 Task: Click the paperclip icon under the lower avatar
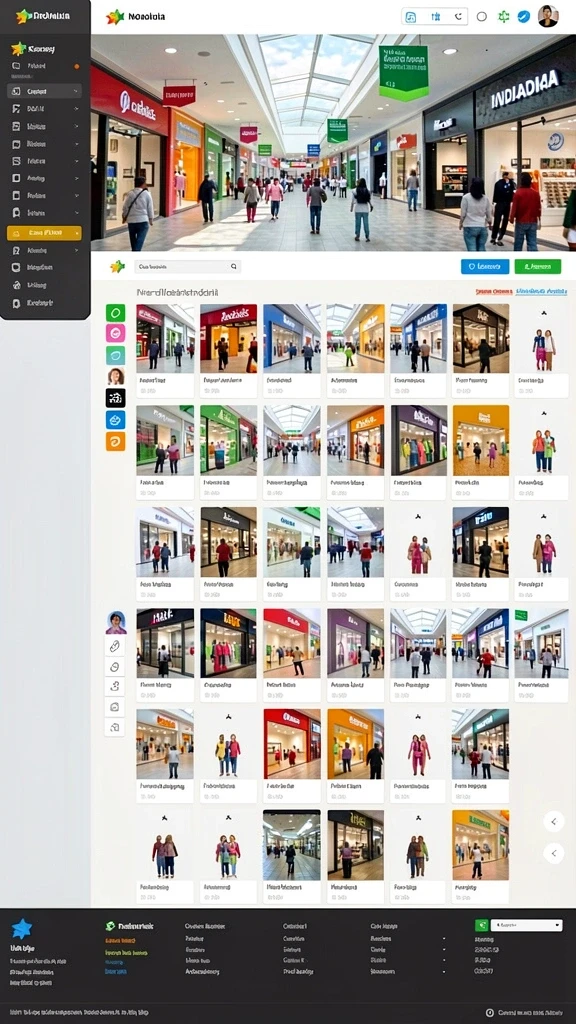tap(114, 647)
